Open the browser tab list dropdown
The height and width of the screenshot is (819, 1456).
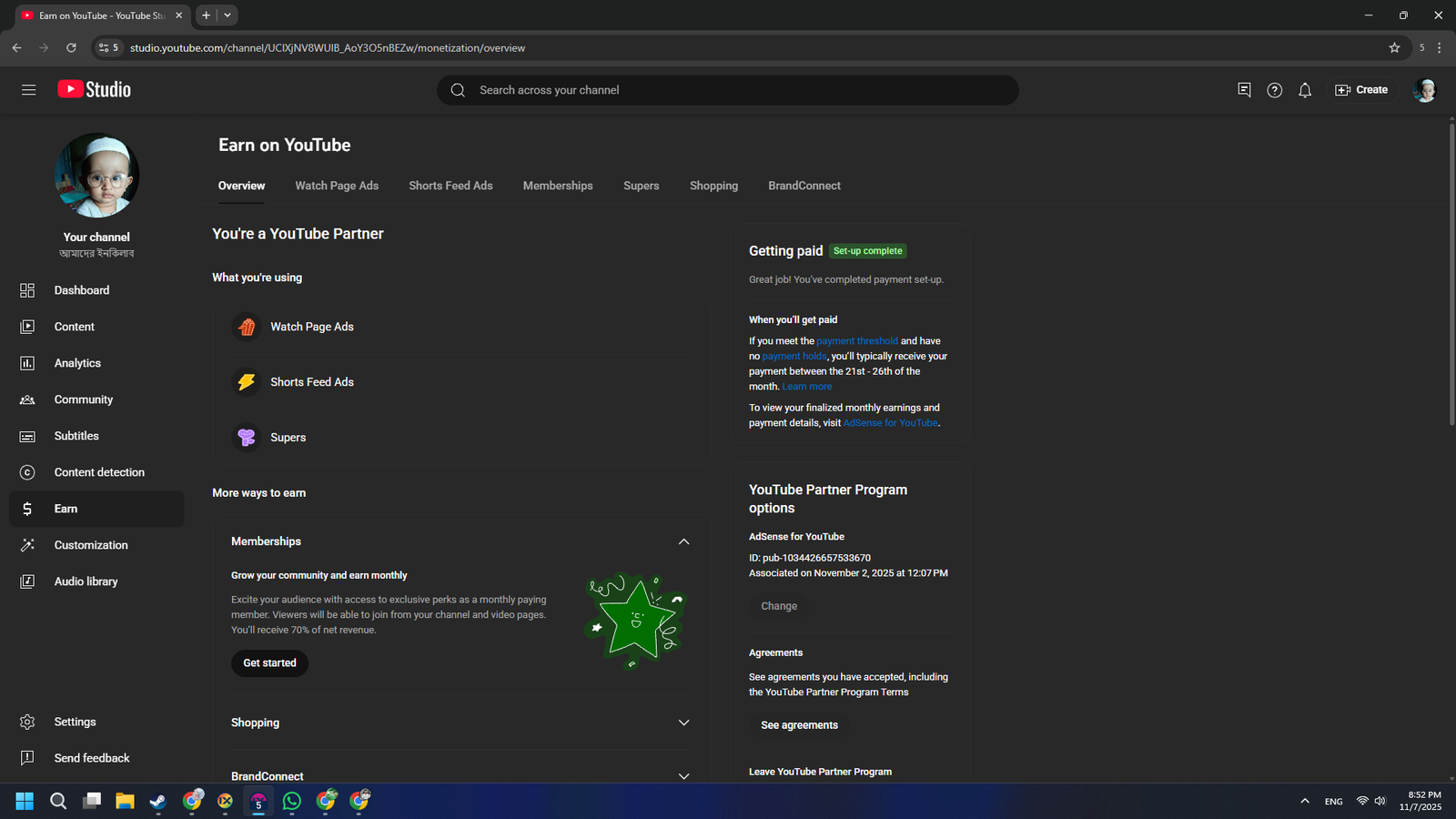227,15
